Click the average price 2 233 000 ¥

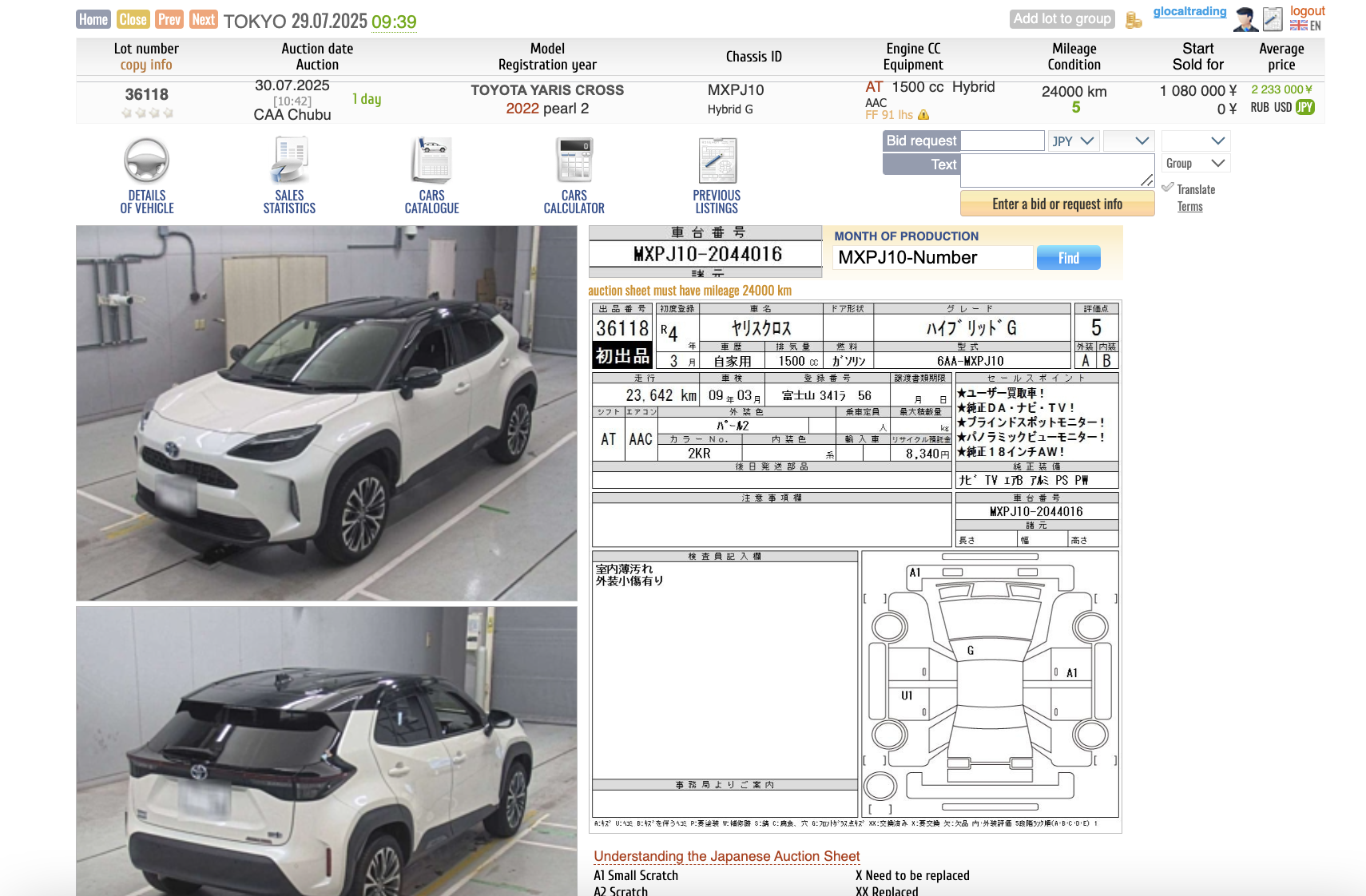pyautogui.click(x=1281, y=89)
